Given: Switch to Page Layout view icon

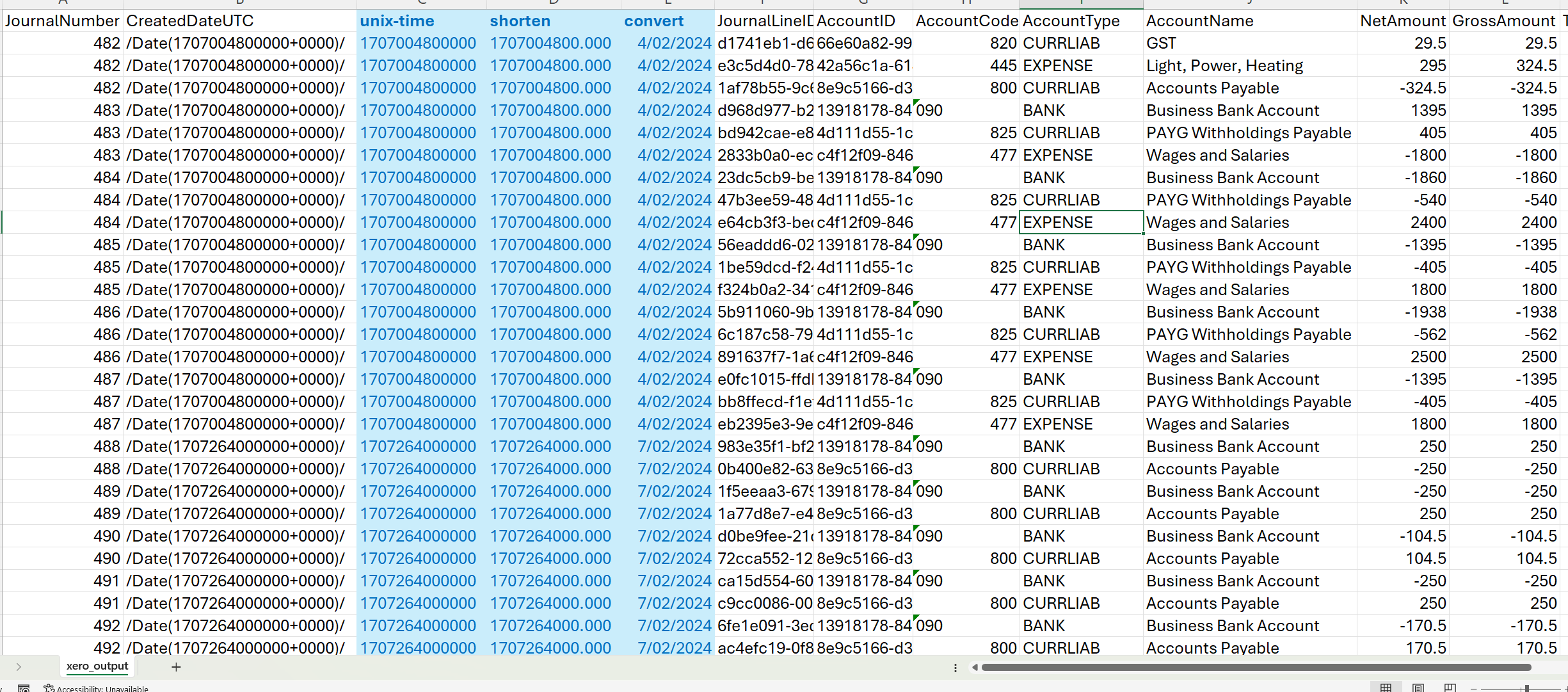Looking at the screenshot, I should (x=1418, y=688).
